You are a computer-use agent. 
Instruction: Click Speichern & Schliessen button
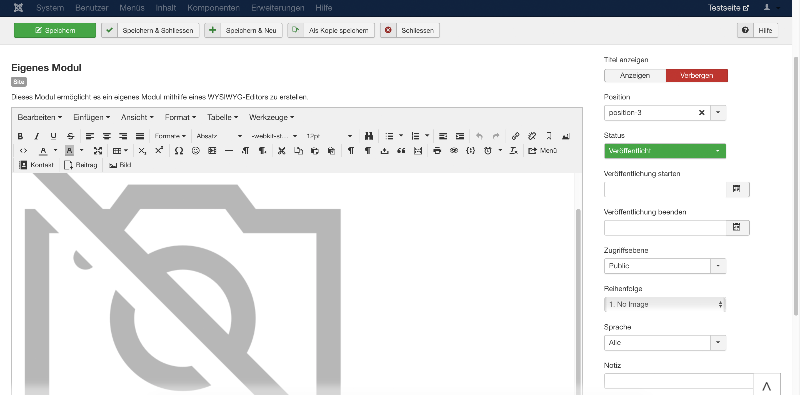point(150,31)
